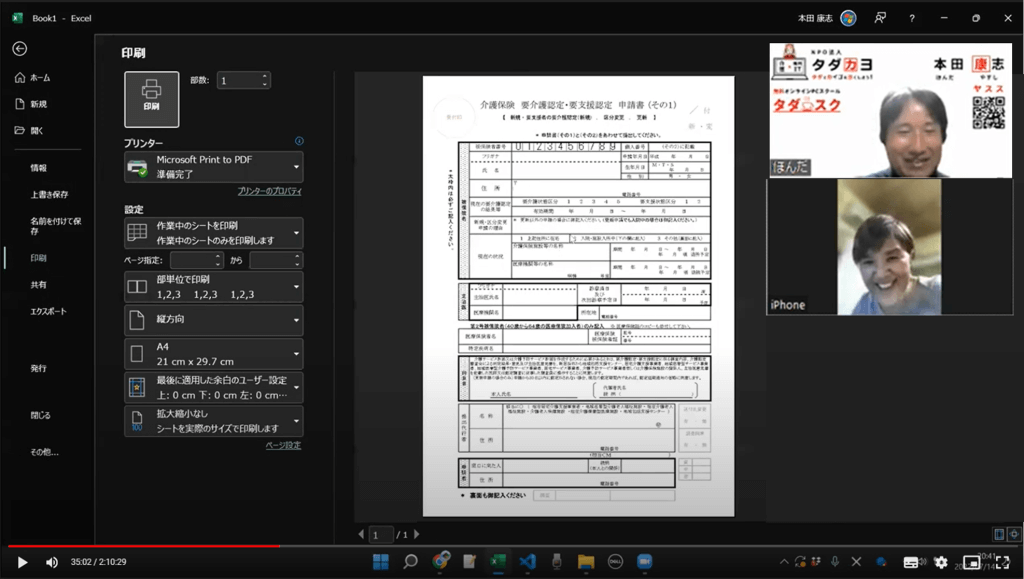Open エクスポート from the sidebar menu
Image resolution: width=1024 pixels, height=579 pixels.
[x=48, y=311]
